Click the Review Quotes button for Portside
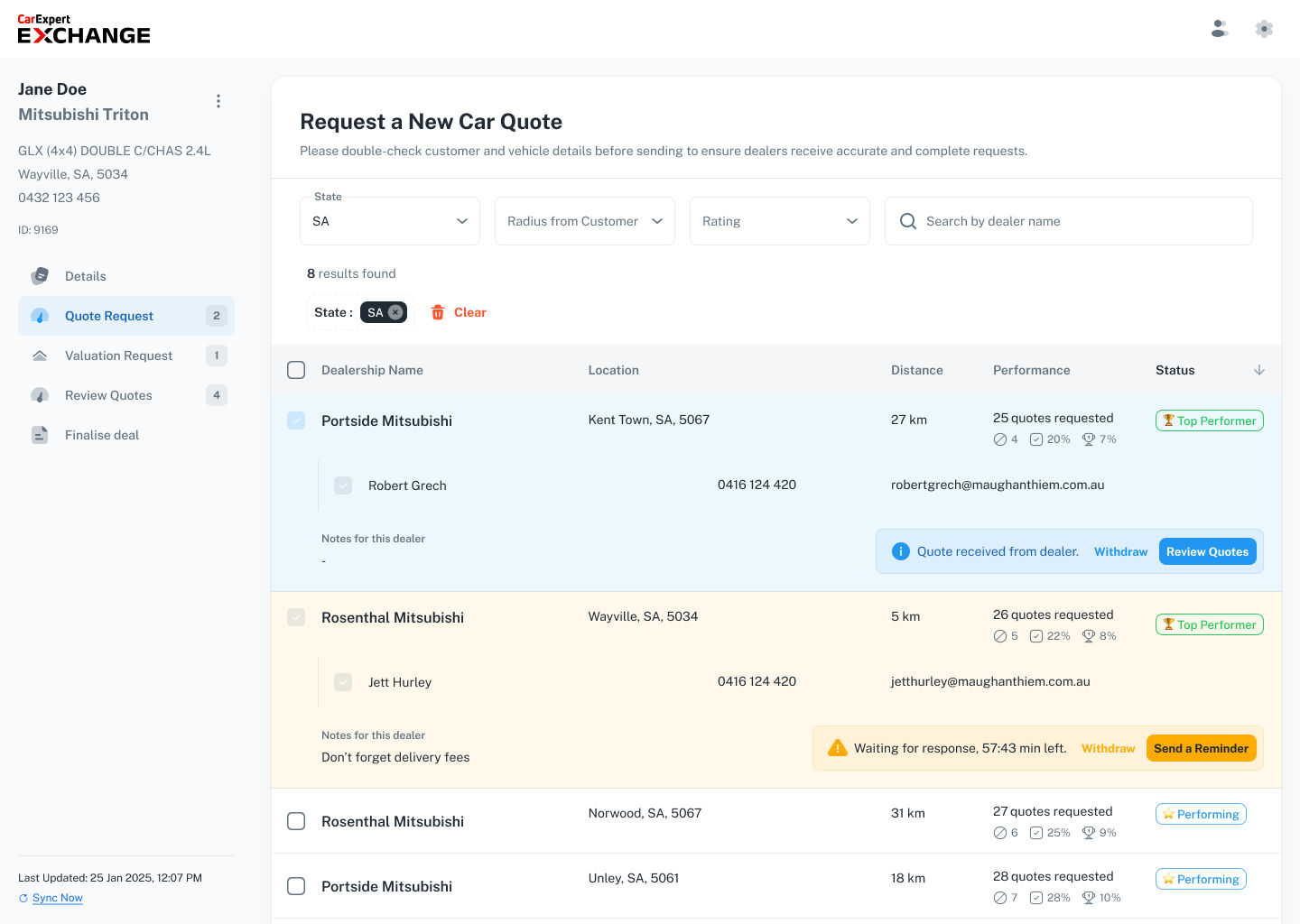Image resolution: width=1300 pixels, height=924 pixels. point(1208,551)
